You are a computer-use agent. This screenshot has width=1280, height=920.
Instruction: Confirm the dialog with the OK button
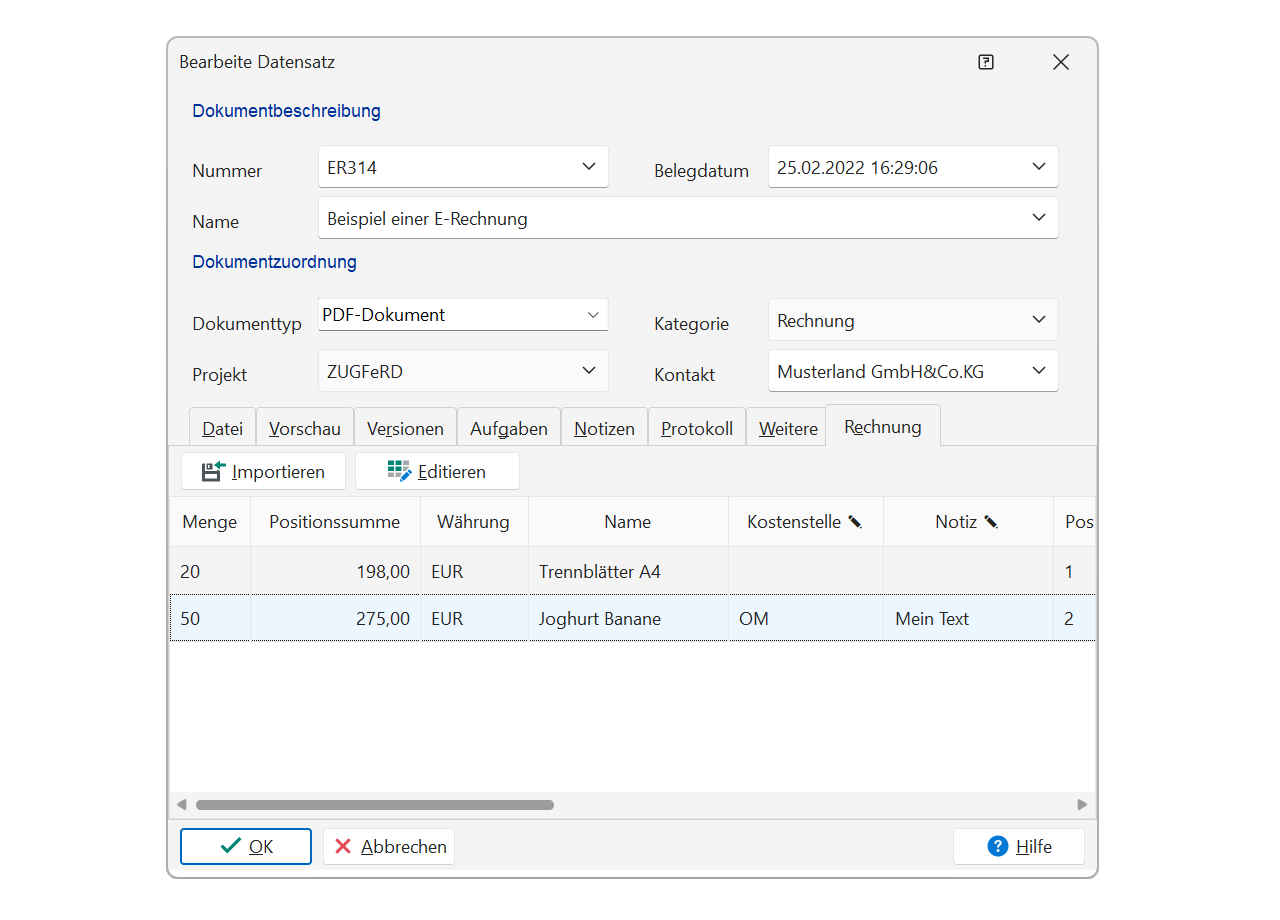coord(246,846)
